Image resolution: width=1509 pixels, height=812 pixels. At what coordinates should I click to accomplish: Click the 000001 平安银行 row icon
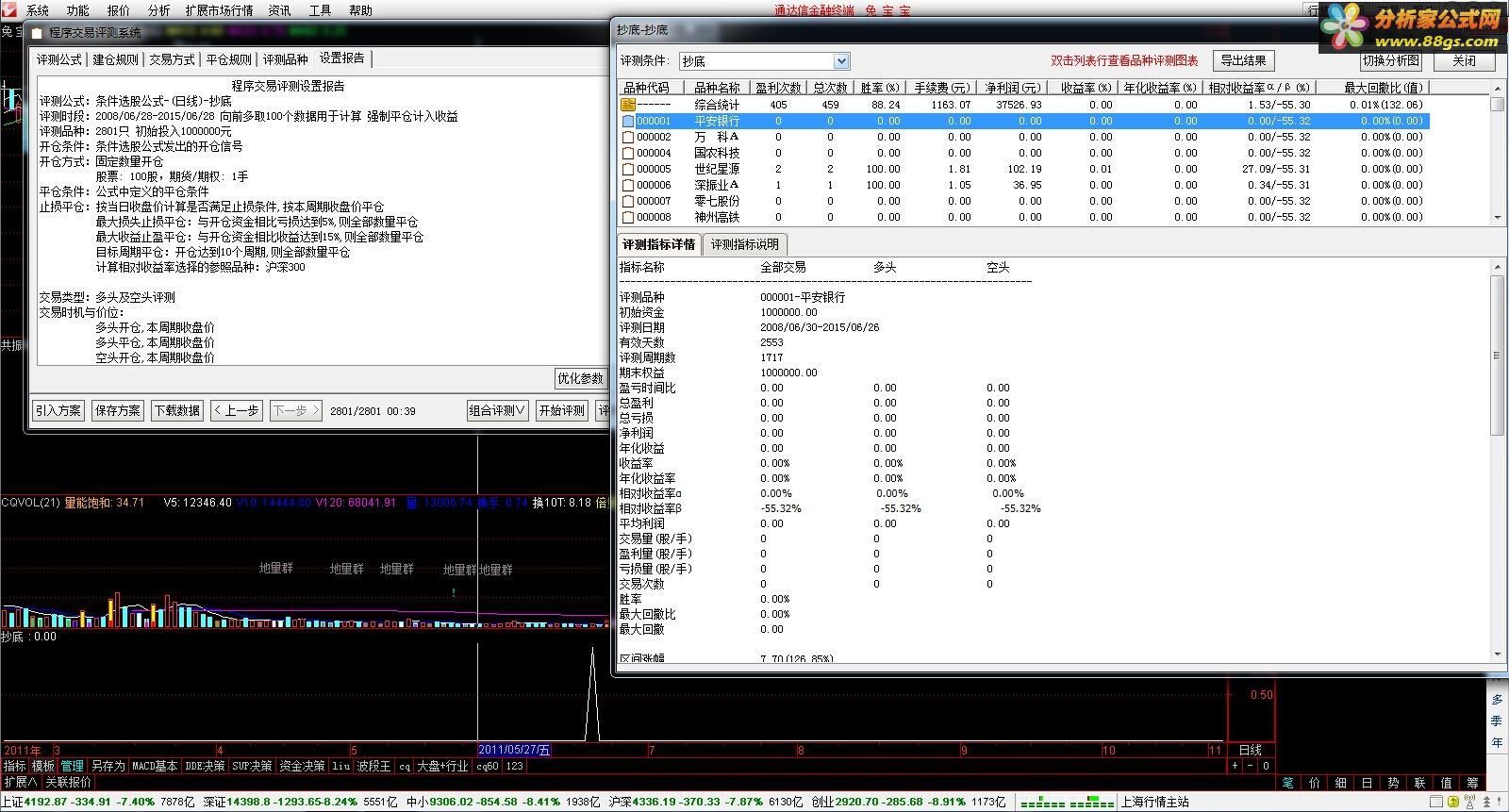click(x=628, y=121)
